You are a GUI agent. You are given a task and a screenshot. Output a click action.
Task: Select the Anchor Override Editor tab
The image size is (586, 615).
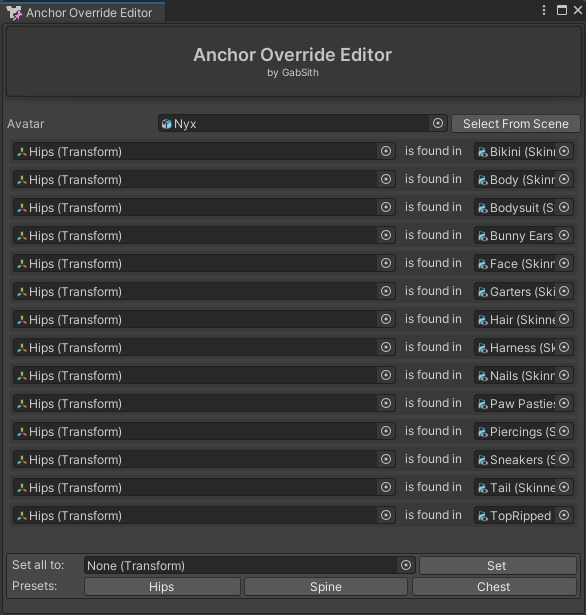(82, 13)
